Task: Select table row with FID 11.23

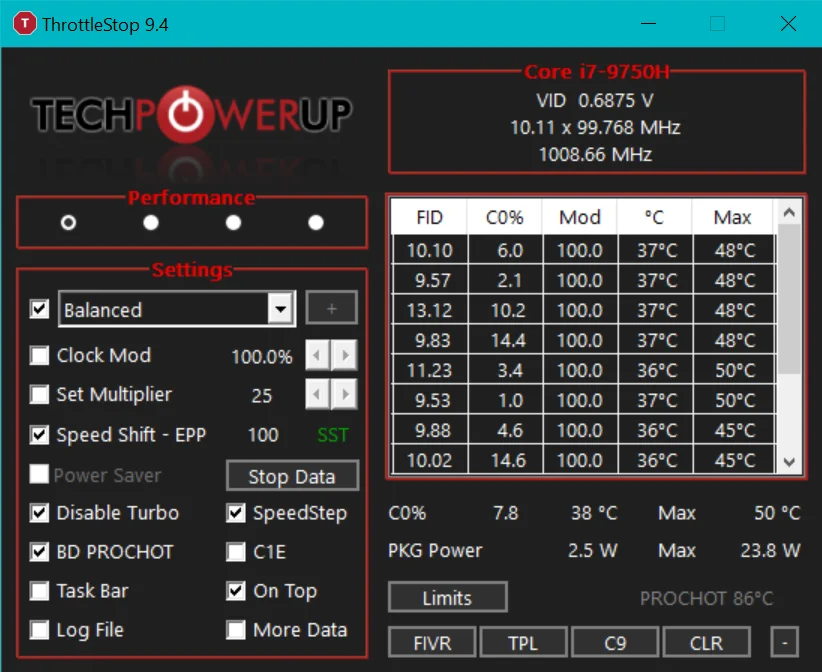Action: click(x=583, y=370)
